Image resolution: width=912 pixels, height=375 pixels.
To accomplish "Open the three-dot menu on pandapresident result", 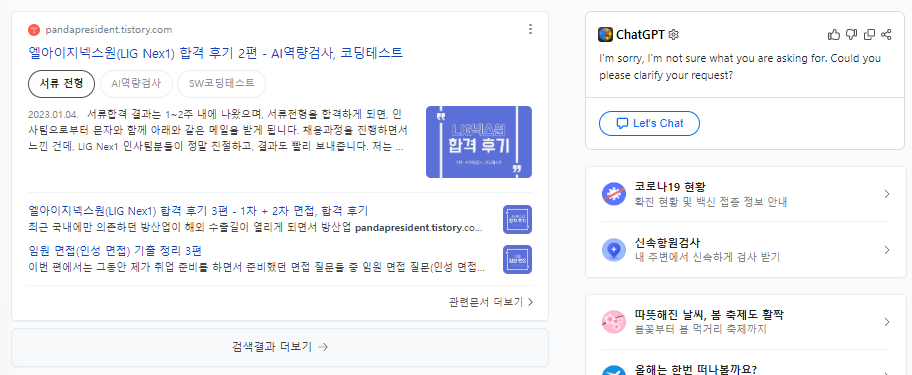I will pyautogui.click(x=530, y=29).
